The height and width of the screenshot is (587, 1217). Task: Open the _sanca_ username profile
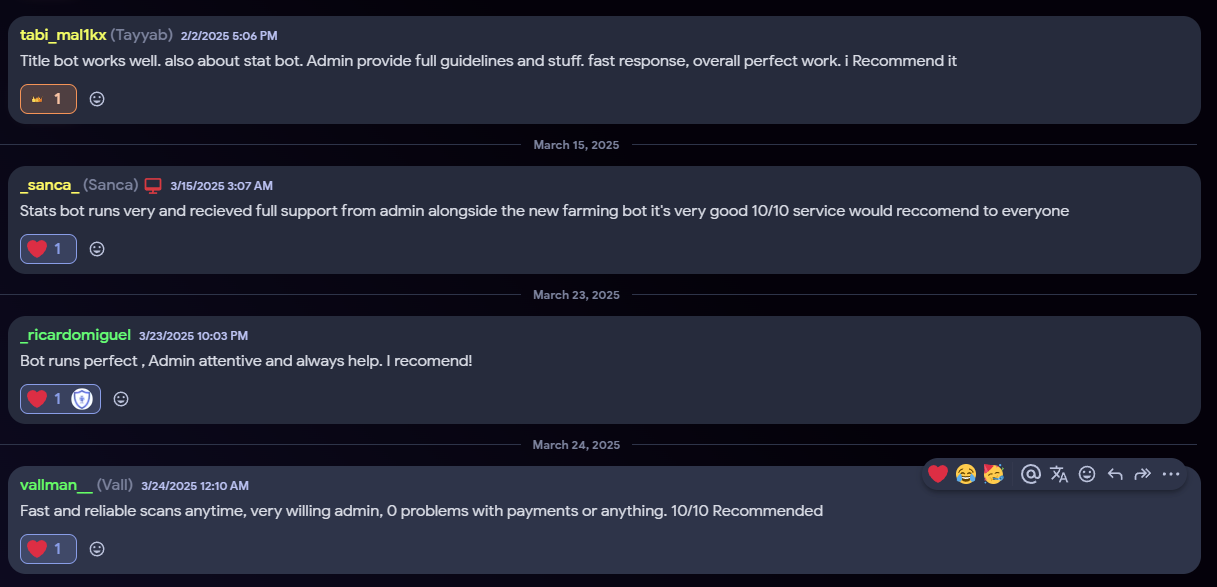point(49,185)
